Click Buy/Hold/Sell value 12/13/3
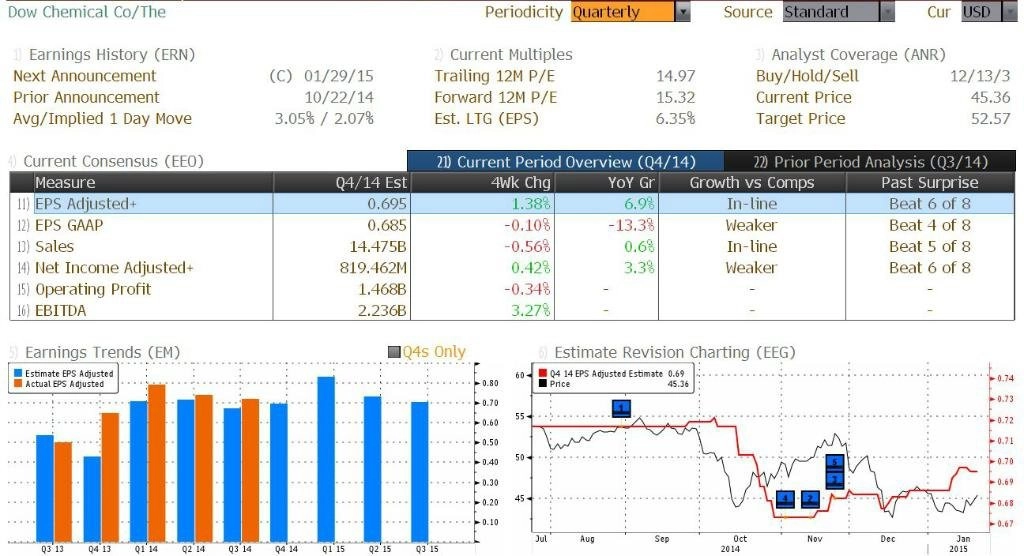The height and width of the screenshot is (556, 1024). (980, 76)
